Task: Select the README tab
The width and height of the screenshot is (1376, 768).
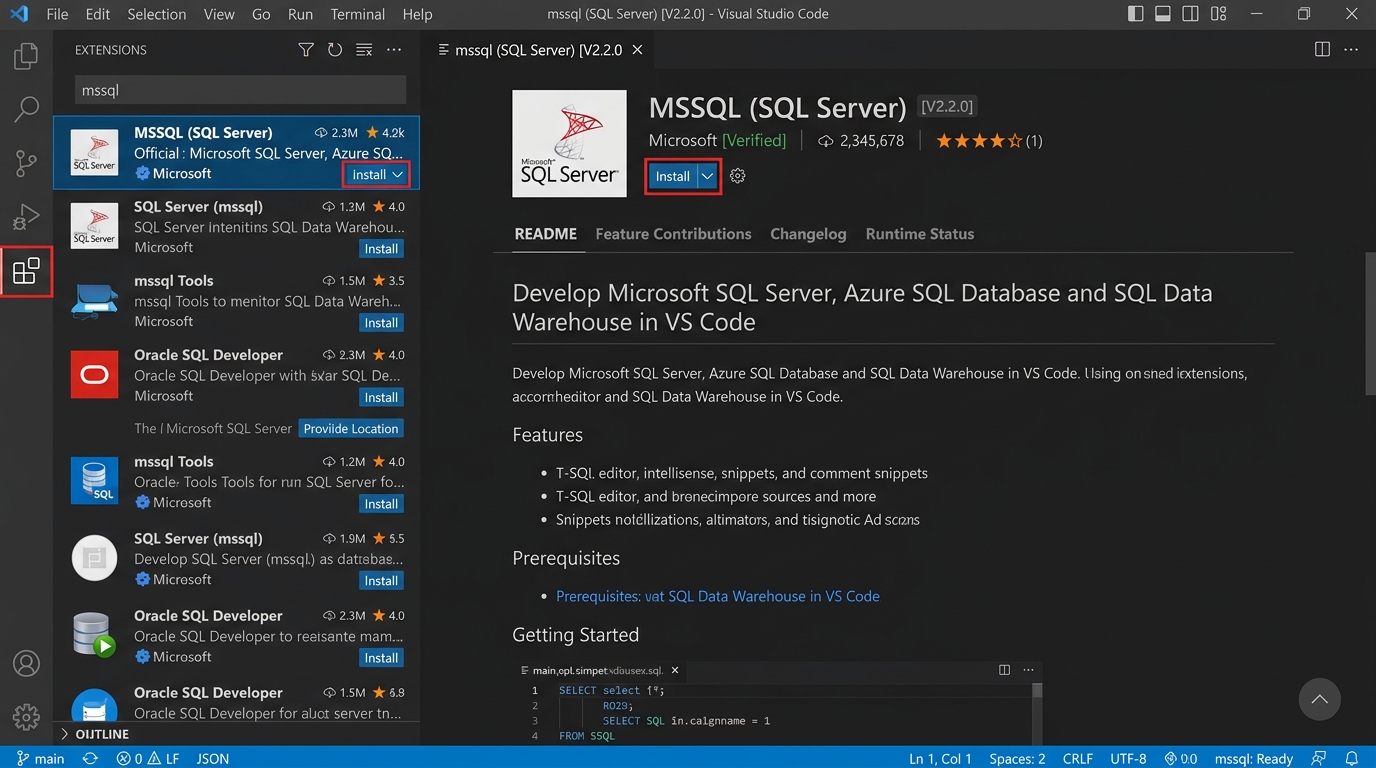Action: tap(545, 234)
